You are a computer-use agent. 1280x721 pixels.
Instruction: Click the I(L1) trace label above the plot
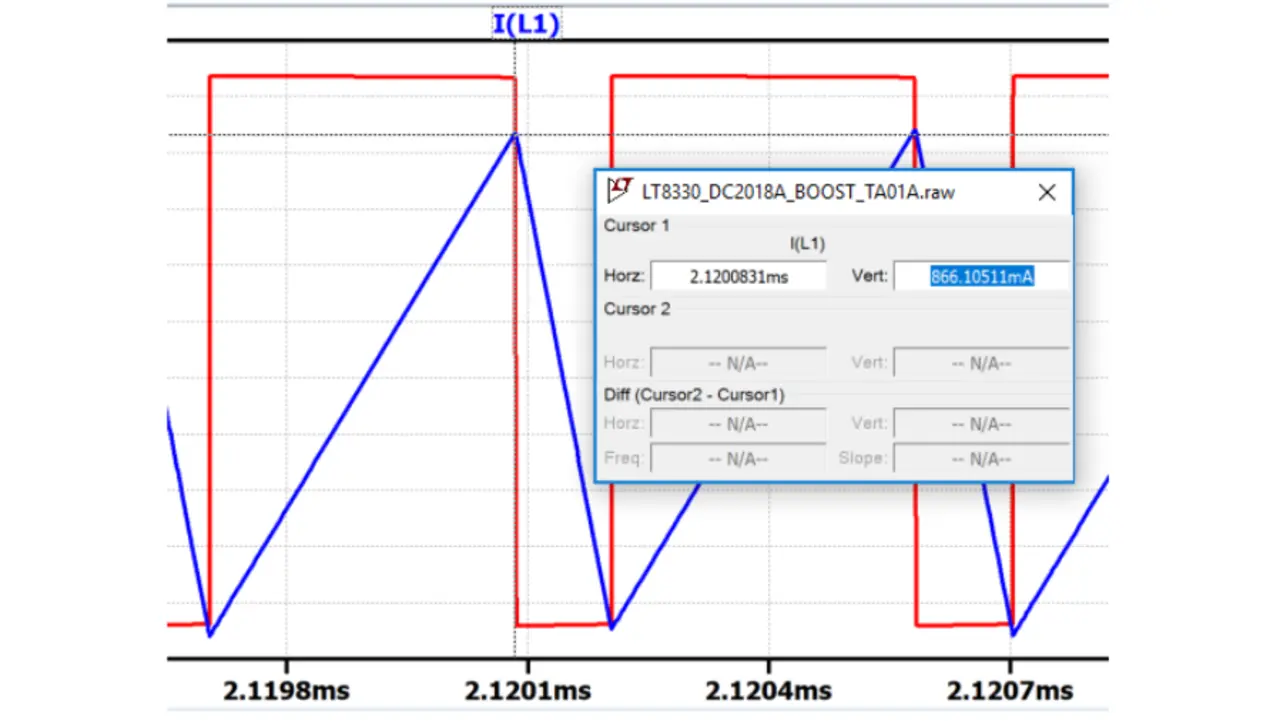pyautogui.click(x=526, y=24)
